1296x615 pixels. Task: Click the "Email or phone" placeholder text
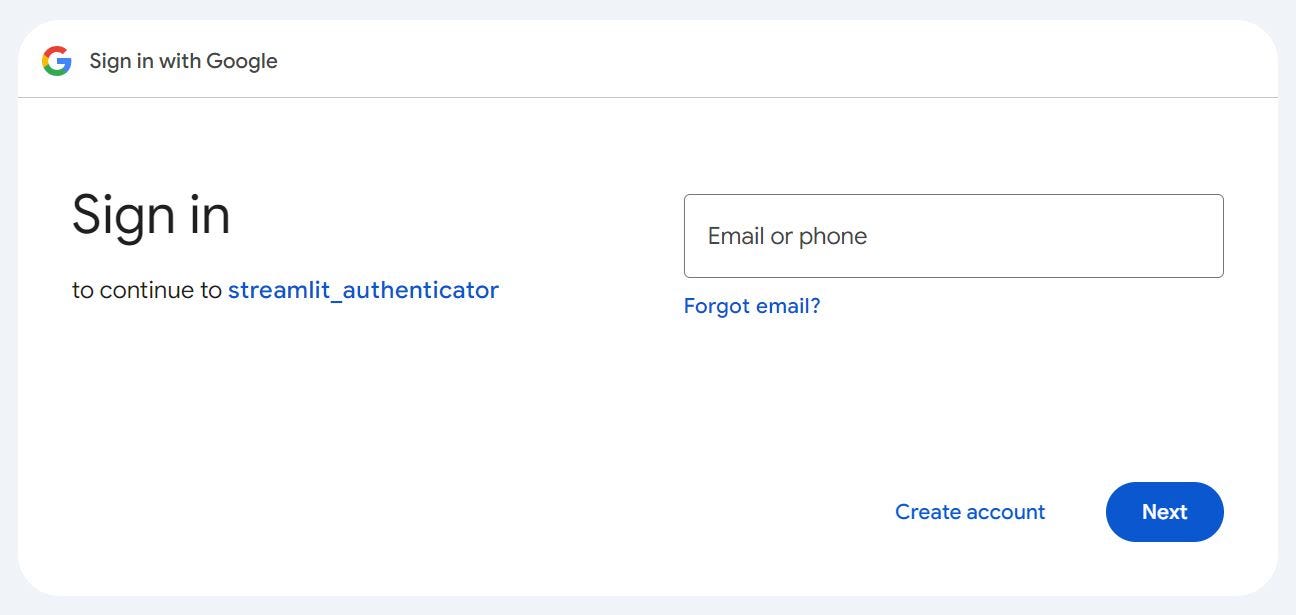pos(787,236)
